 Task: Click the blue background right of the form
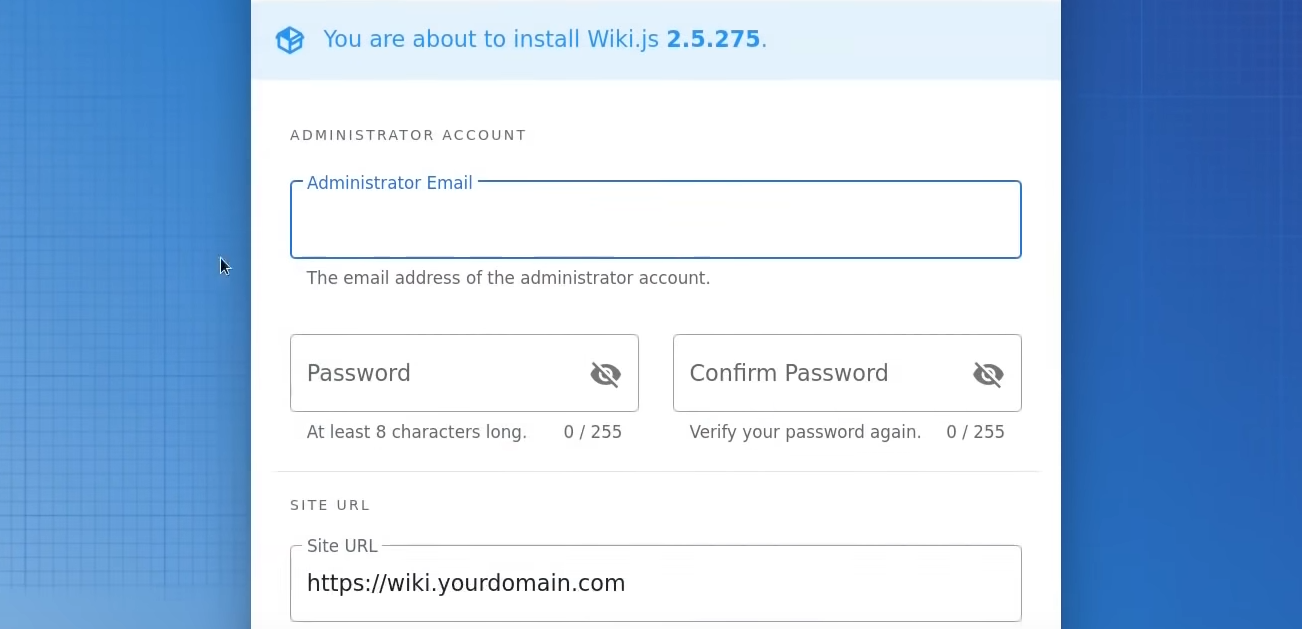[x=1180, y=300]
